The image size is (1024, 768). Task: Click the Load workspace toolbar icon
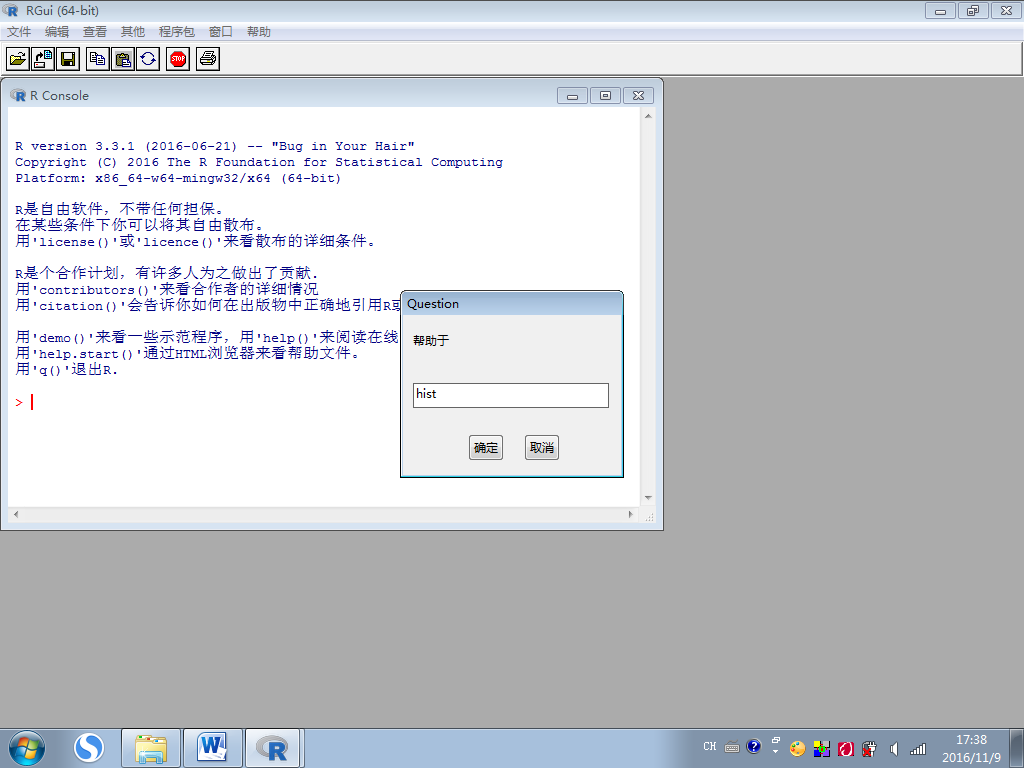[43, 59]
